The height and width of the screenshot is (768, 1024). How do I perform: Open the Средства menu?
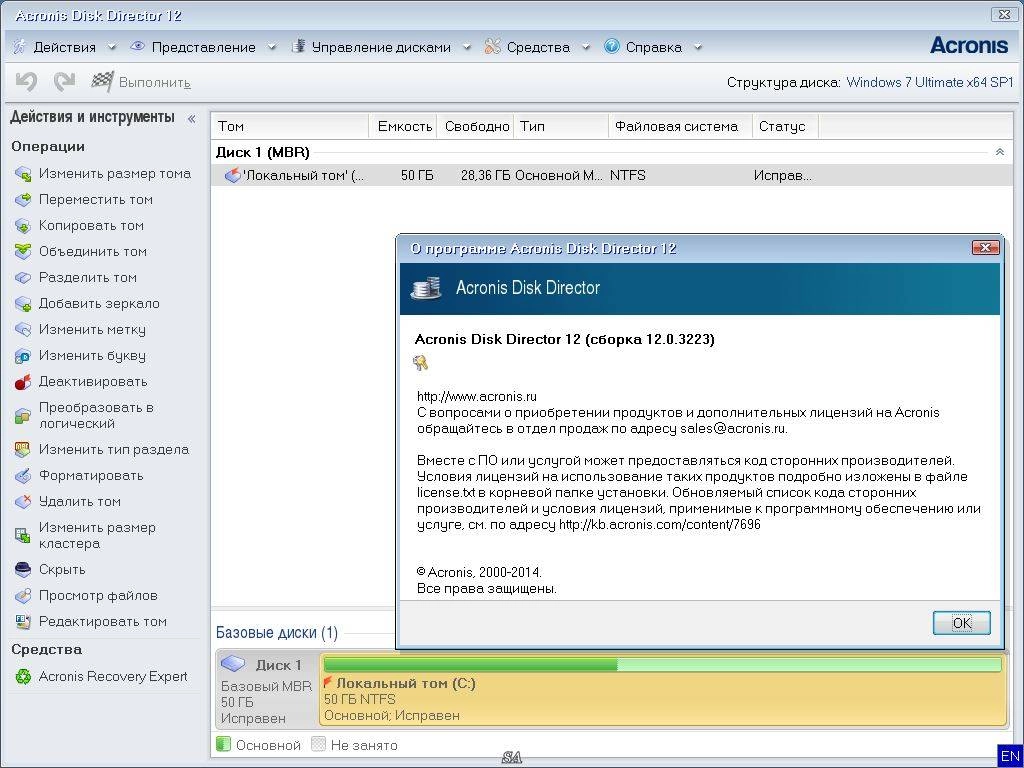(x=538, y=47)
